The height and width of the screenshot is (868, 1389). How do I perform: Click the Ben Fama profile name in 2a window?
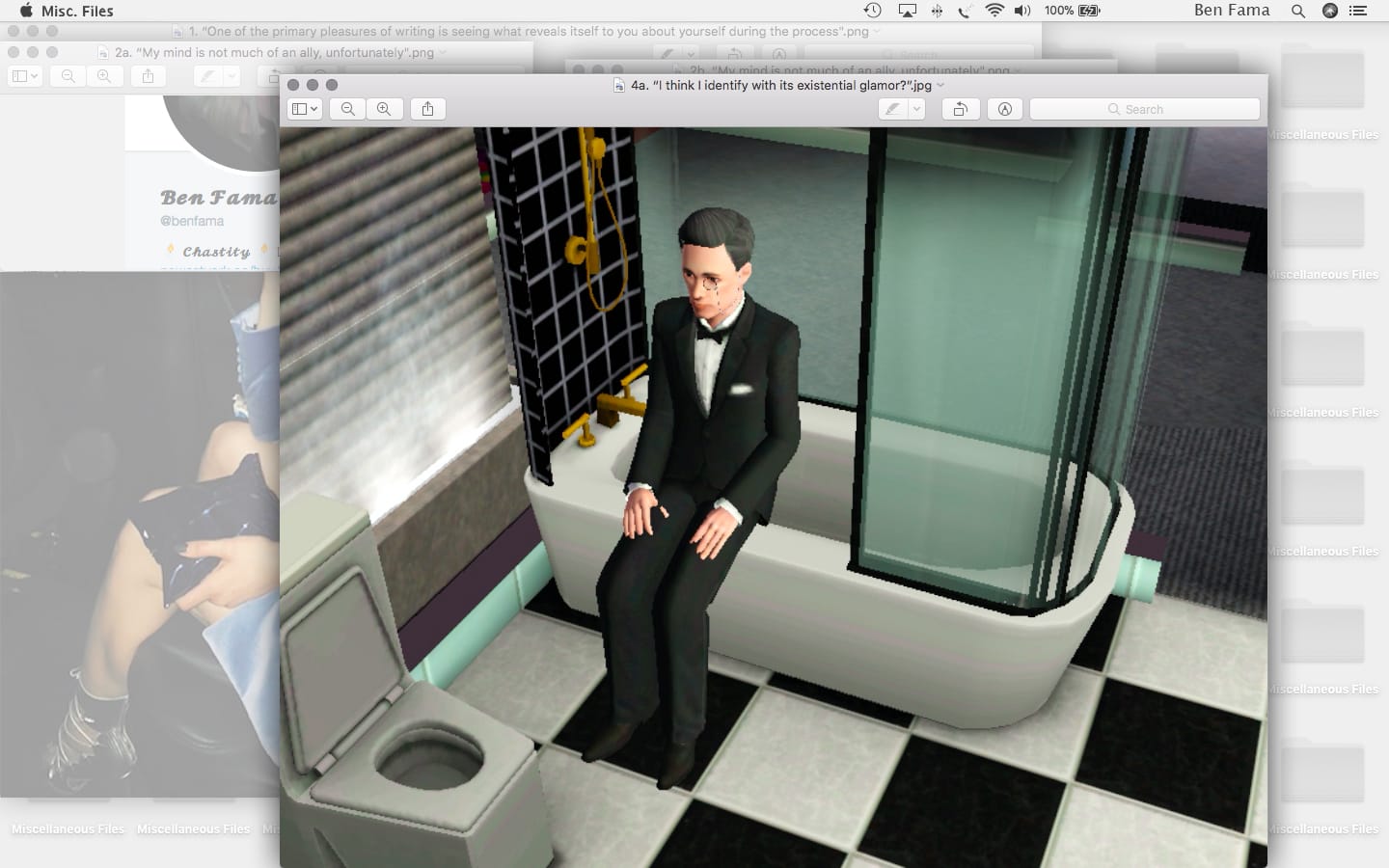[x=219, y=198]
